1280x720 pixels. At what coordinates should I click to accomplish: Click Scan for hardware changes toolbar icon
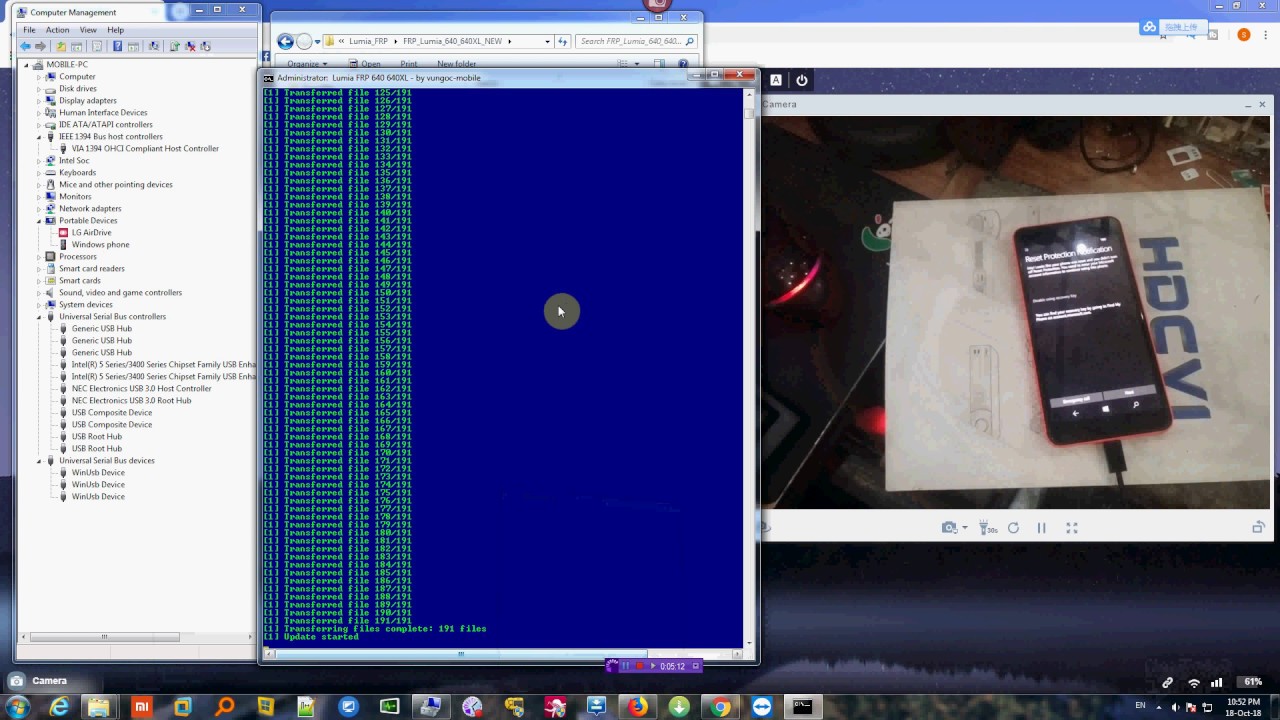154,46
